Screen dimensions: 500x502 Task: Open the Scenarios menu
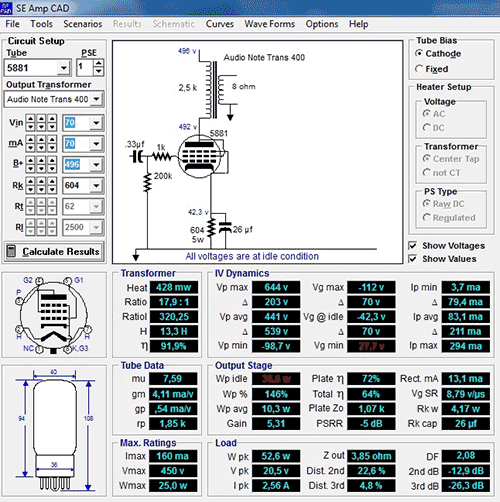point(83,24)
